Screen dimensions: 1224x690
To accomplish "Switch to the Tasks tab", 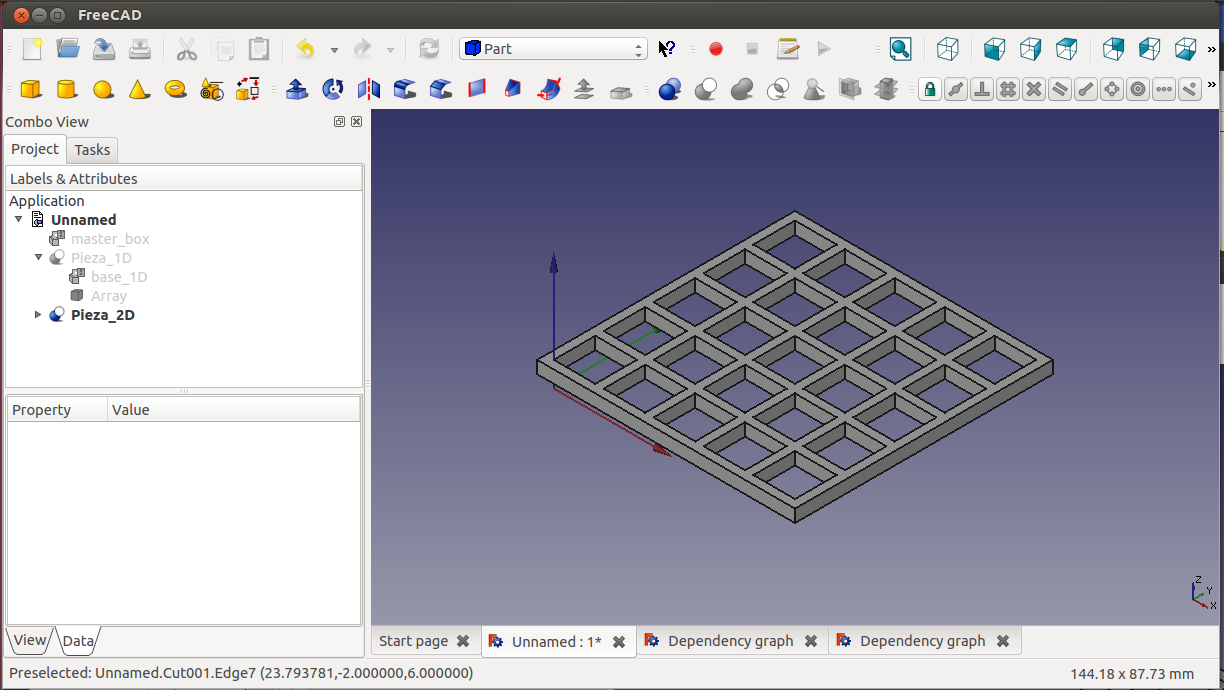I will tap(92, 150).
